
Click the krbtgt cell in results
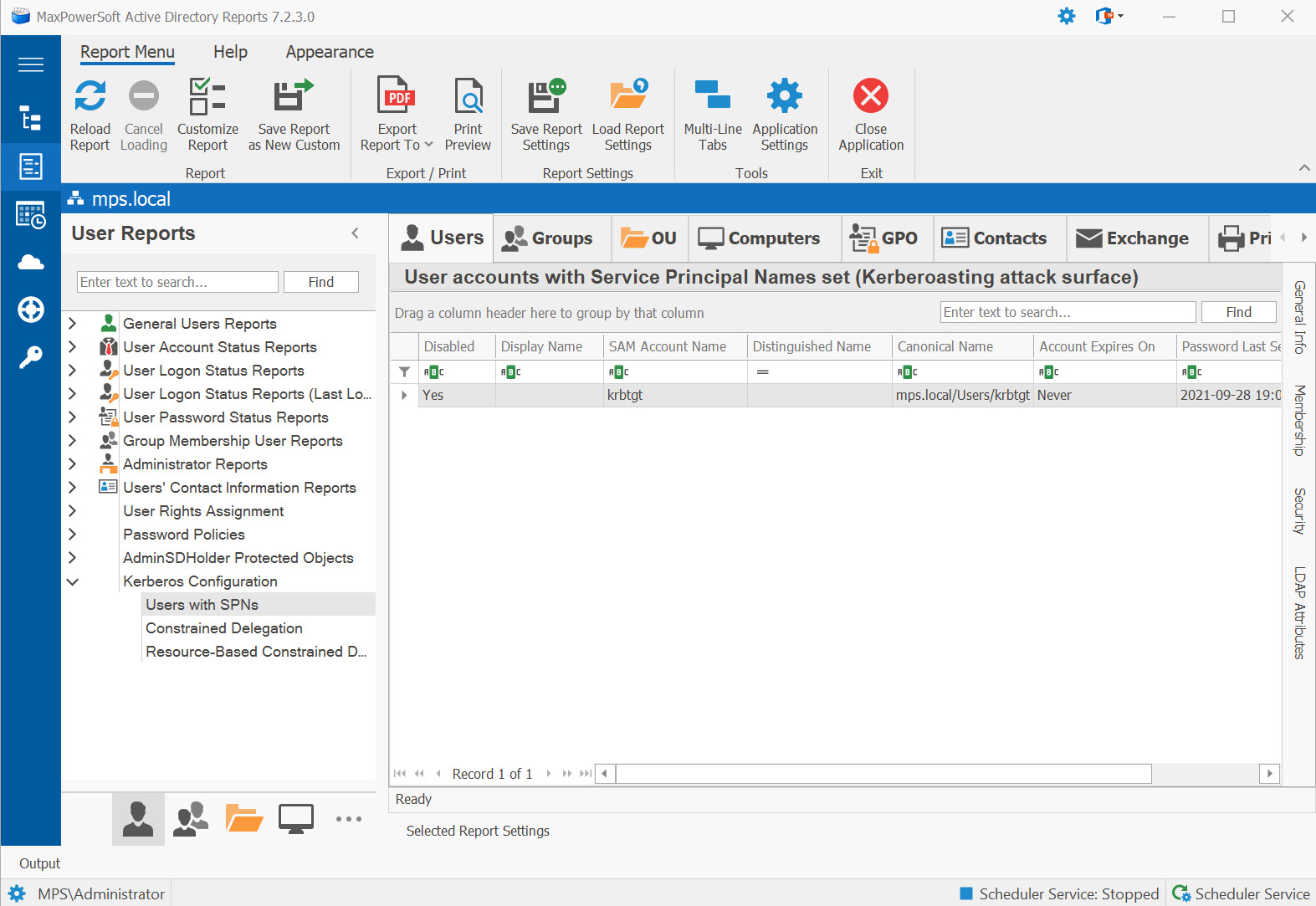675,395
